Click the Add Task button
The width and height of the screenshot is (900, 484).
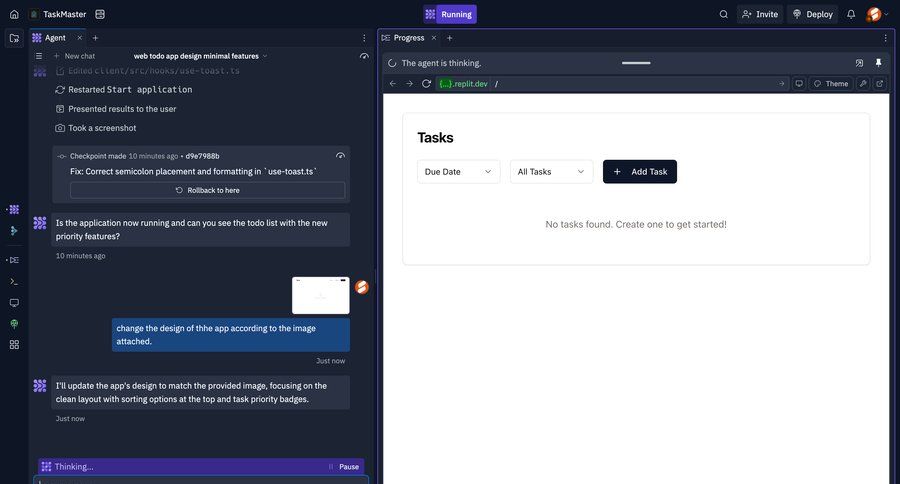(x=640, y=172)
